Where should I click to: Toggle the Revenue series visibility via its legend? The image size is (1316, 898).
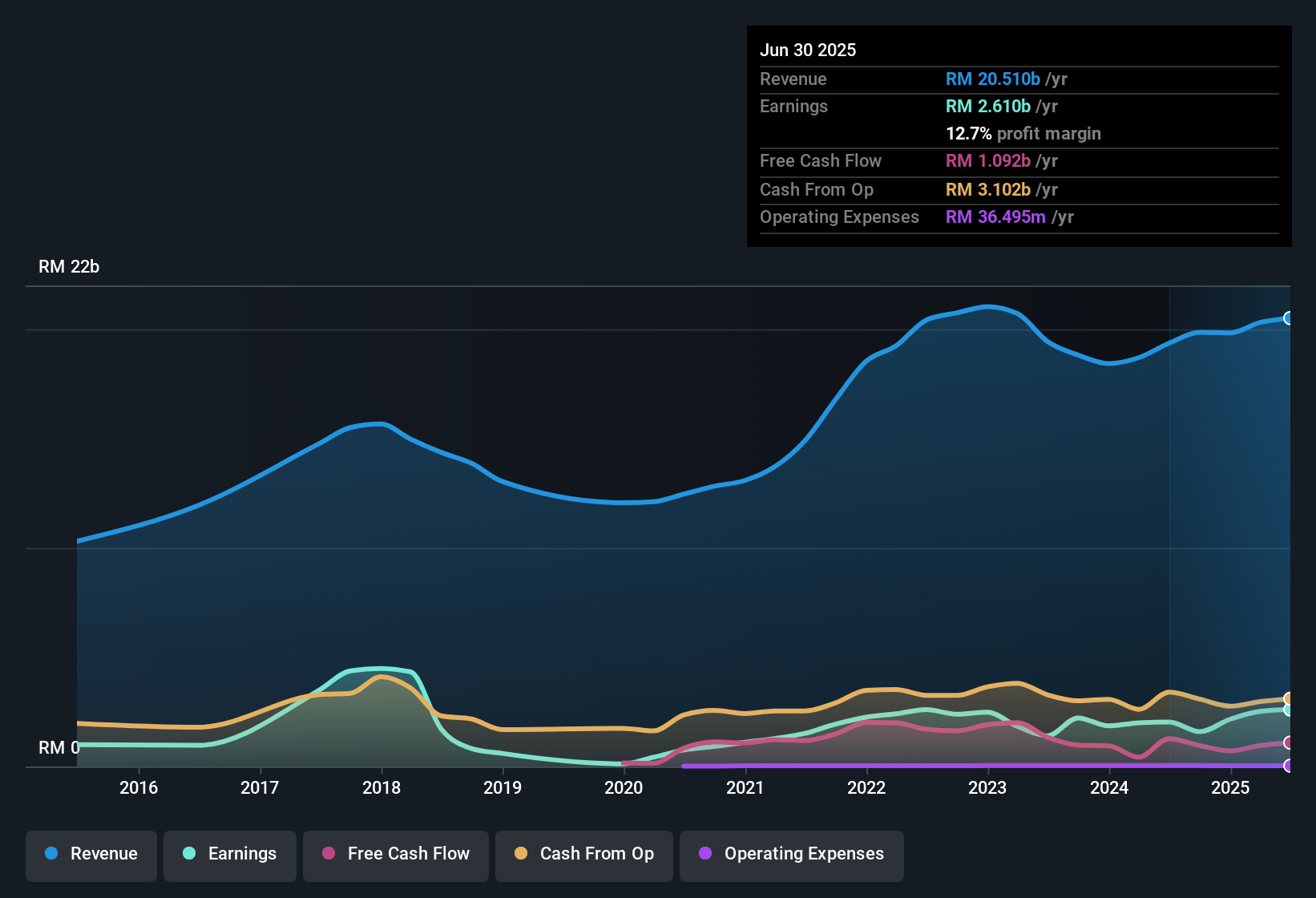[91, 854]
